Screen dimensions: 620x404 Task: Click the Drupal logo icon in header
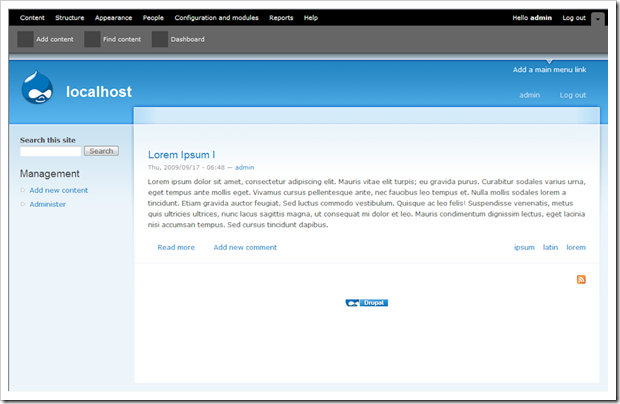coord(37,89)
